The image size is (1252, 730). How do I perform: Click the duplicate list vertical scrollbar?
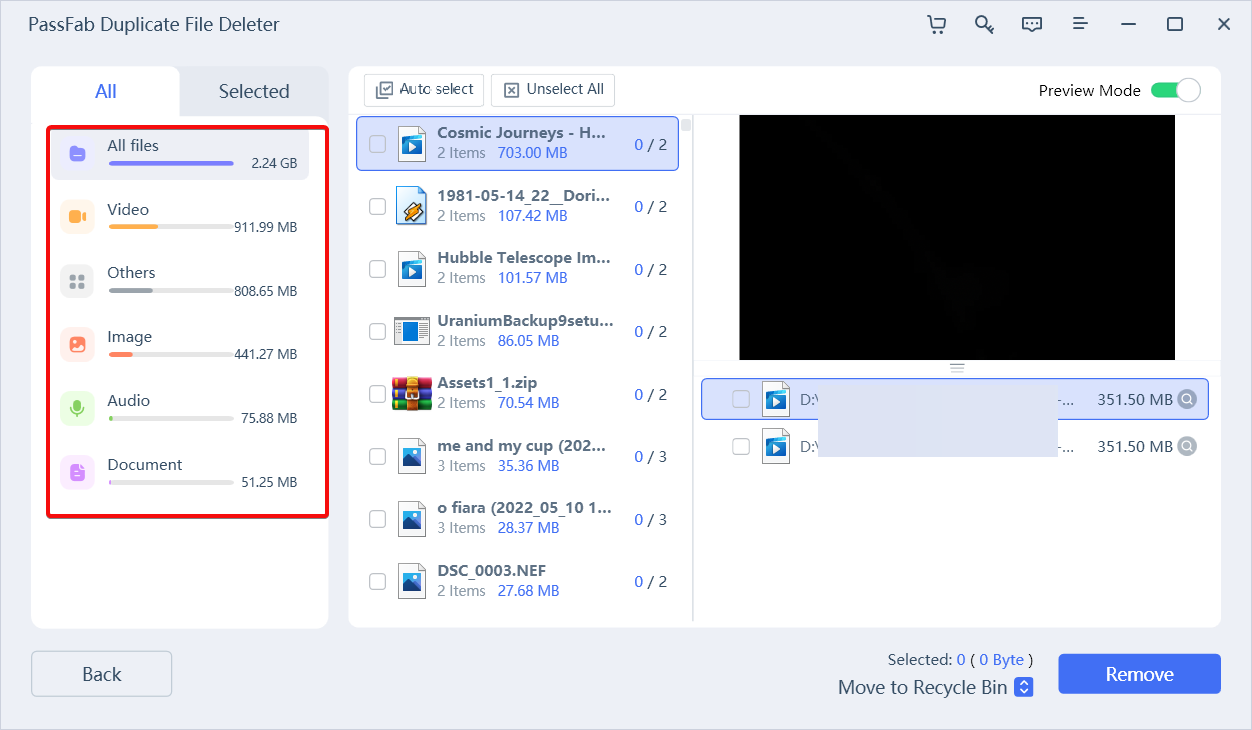tap(686, 124)
